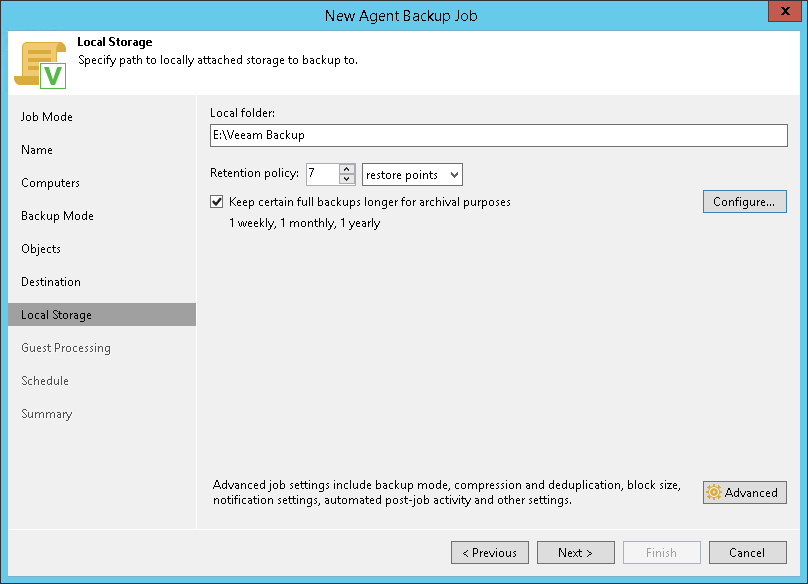
Task: Close the New Agent Backup Job dialog
Action: click(781, 14)
